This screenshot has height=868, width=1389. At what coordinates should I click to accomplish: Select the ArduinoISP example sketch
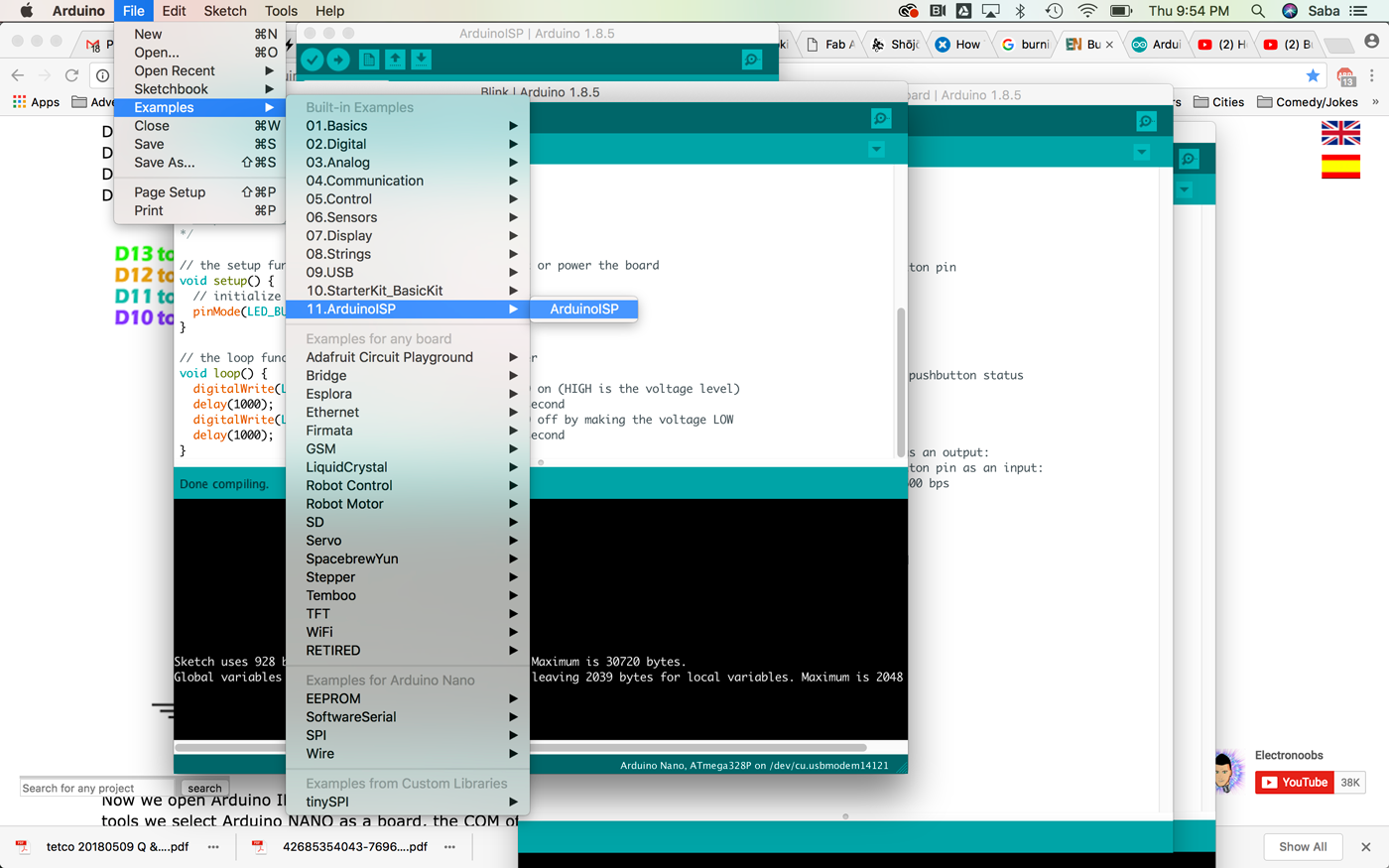coord(584,310)
